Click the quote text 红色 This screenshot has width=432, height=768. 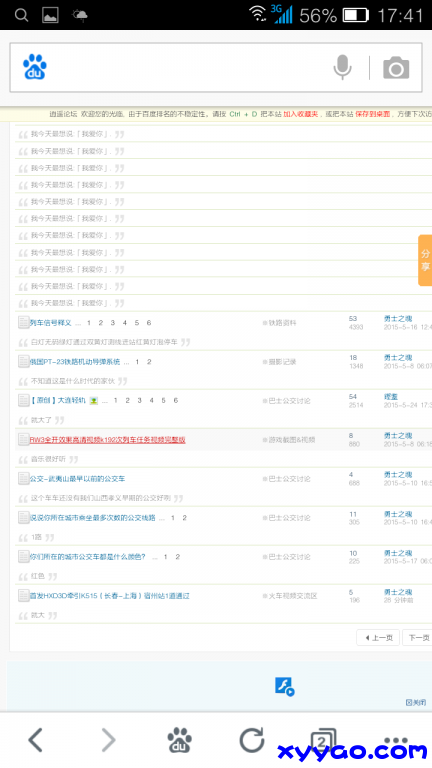coord(38,576)
